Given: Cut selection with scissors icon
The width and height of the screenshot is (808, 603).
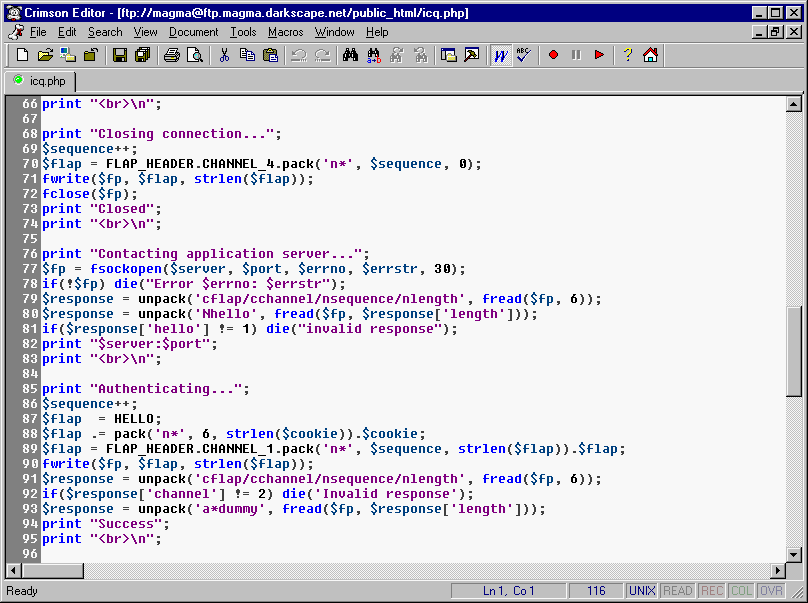Looking at the screenshot, I should [x=224, y=55].
